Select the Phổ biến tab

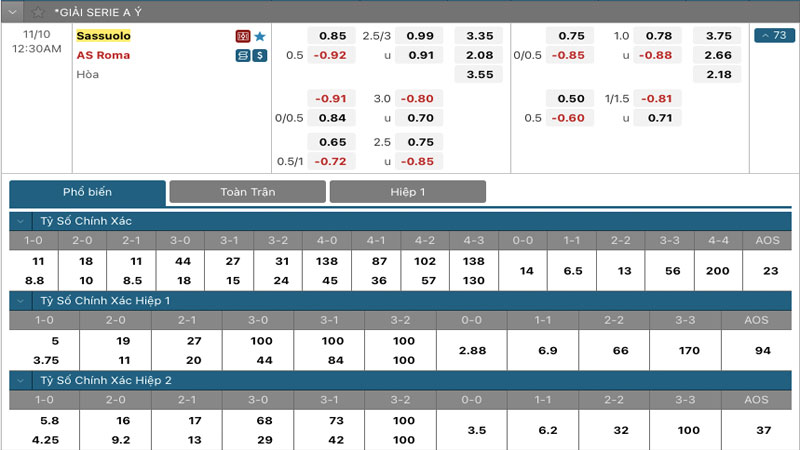87,192
